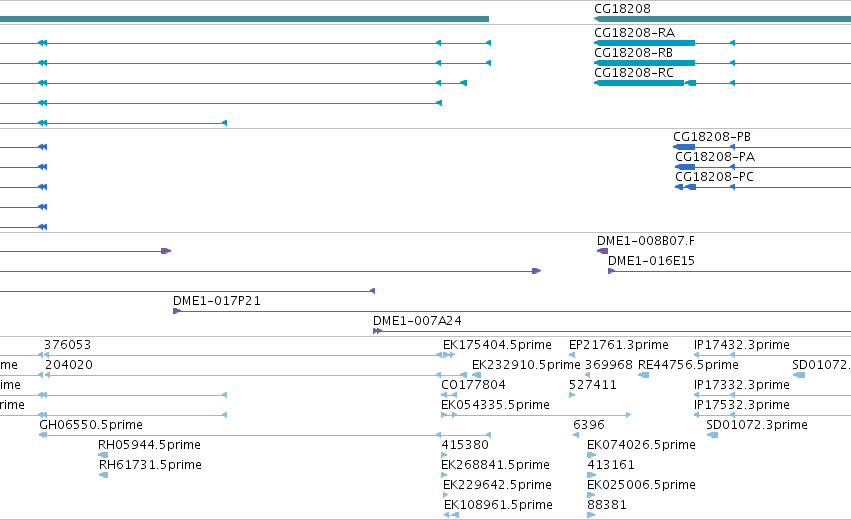Click the SD01072.3prime arrow glyph
This screenshot has width=851, height=520.
713,435
